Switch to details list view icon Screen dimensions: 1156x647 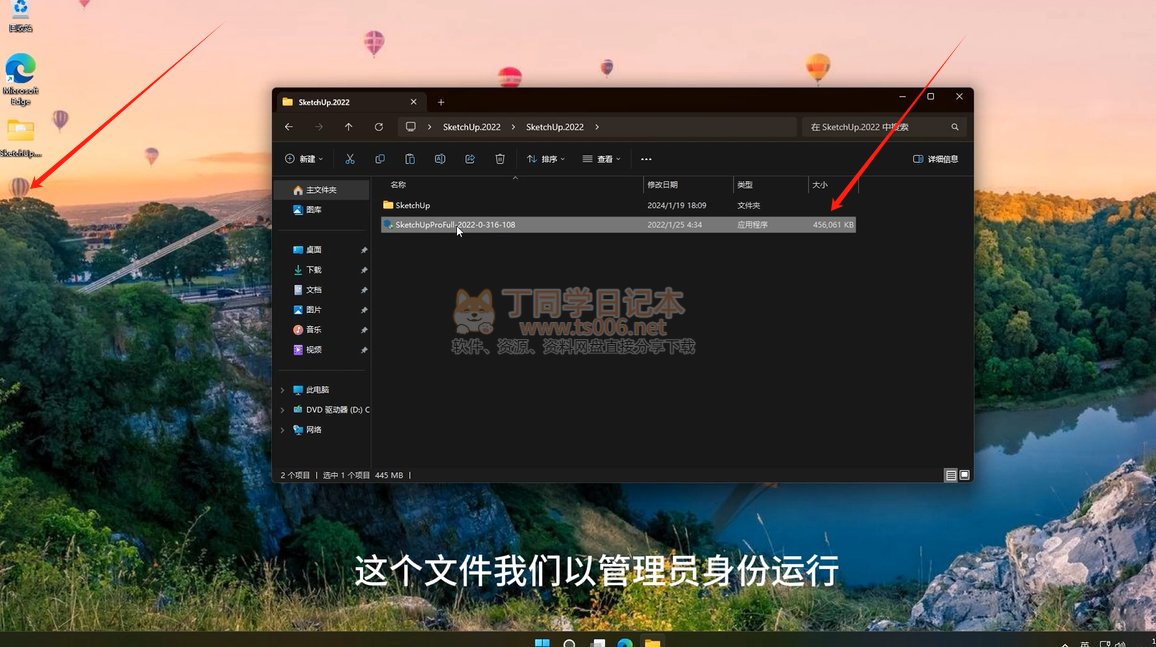click(x=951, y=475)
